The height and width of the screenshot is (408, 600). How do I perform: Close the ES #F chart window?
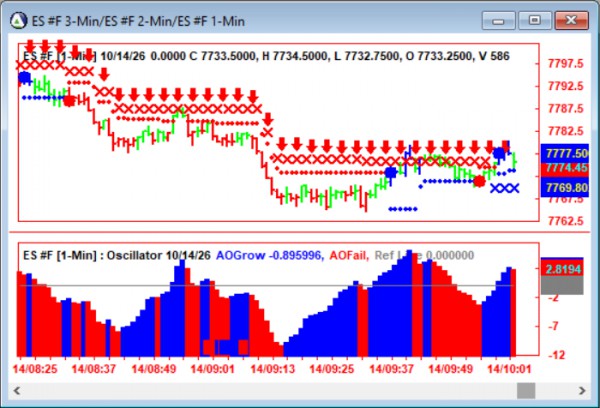(x=571, y=20)
